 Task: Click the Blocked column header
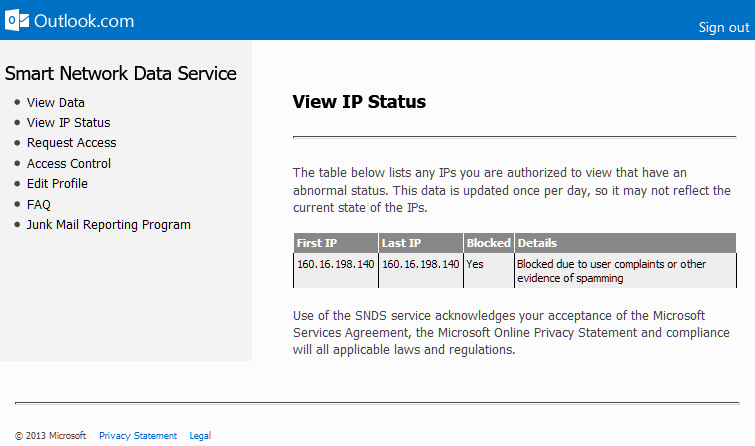click(488, 243)
